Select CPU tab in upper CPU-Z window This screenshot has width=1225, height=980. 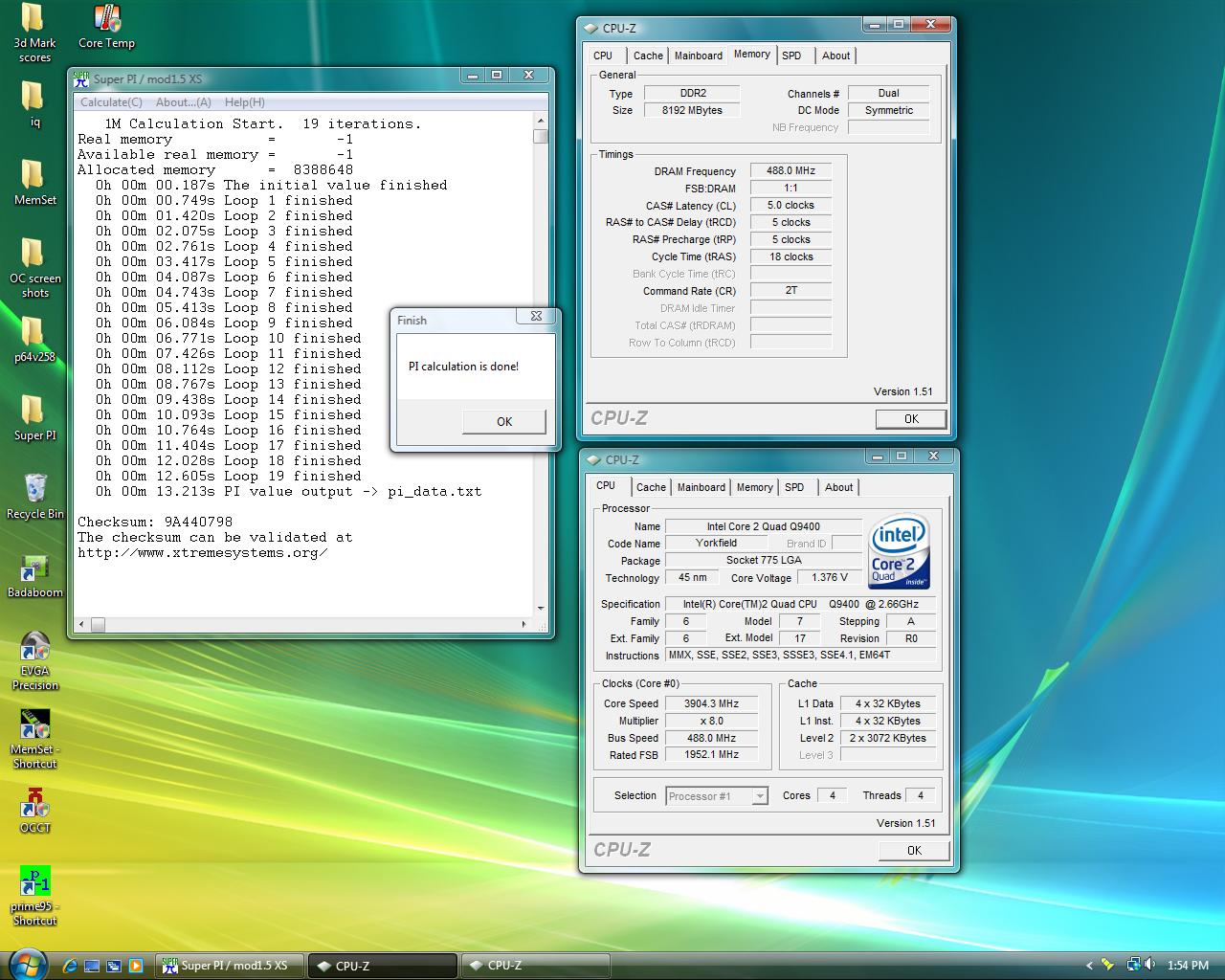[x=603, y=56]
